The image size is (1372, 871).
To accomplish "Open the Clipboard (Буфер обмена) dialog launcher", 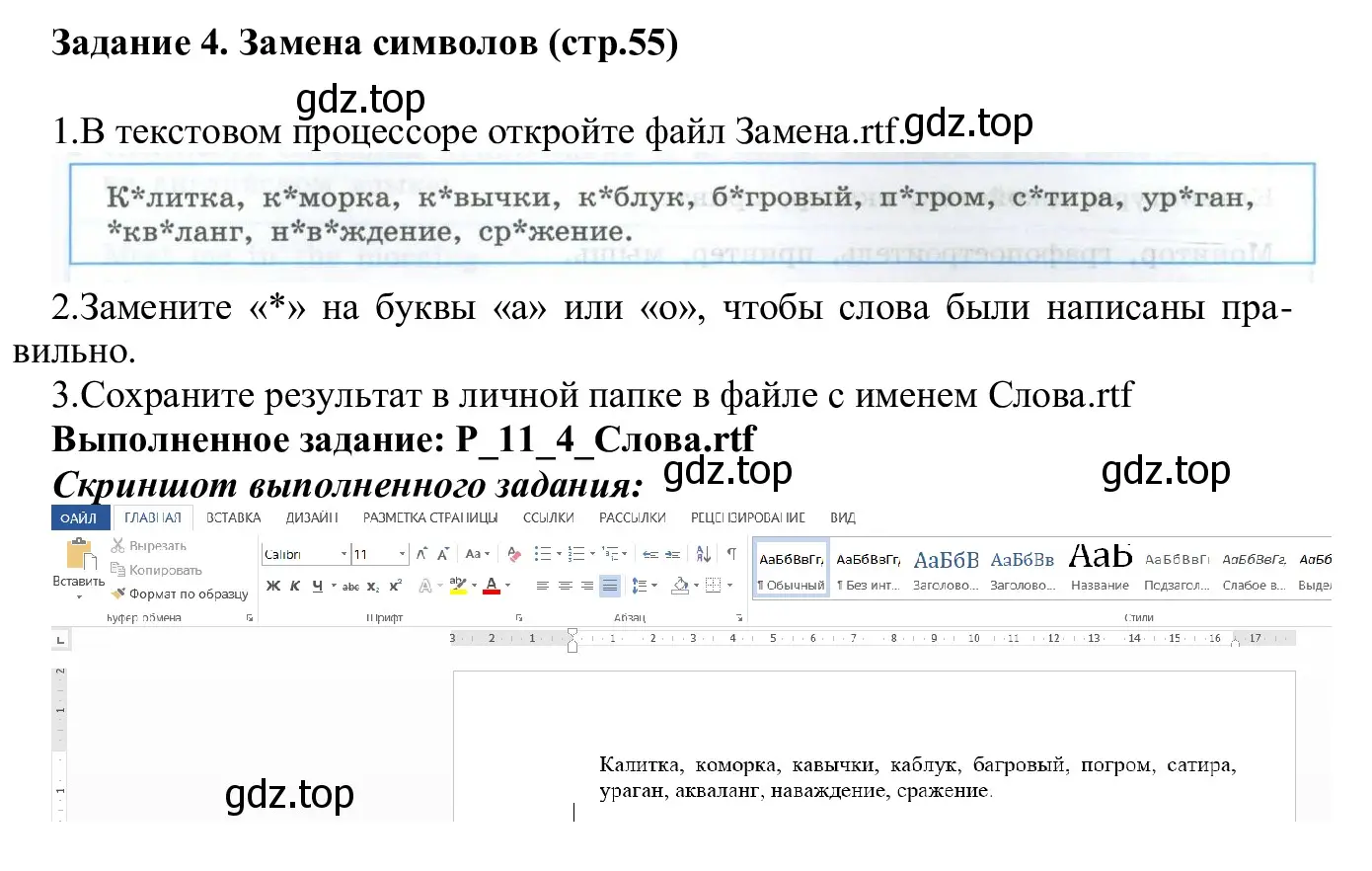I will point(249,618).
